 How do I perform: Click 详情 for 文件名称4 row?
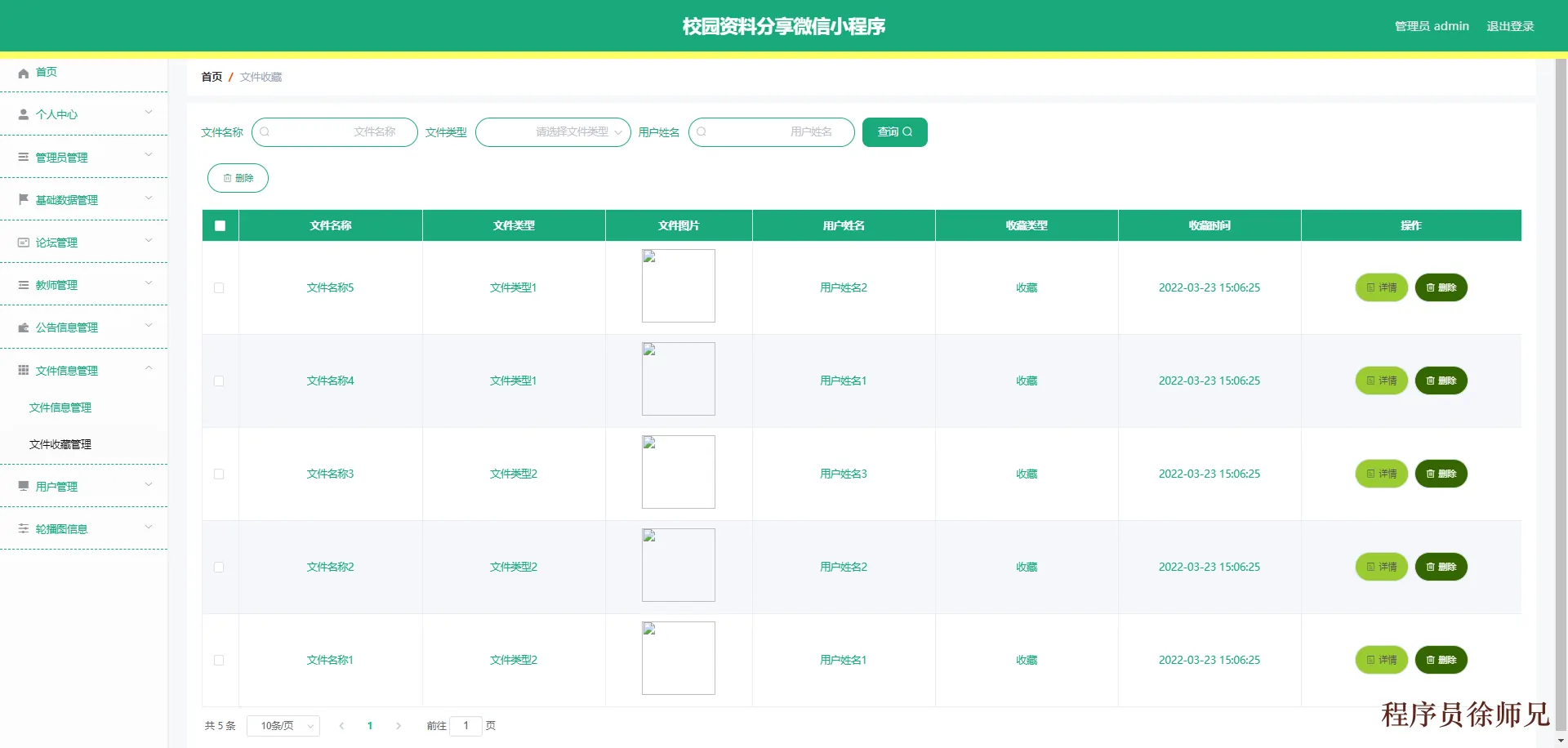tap(1382, 381)
